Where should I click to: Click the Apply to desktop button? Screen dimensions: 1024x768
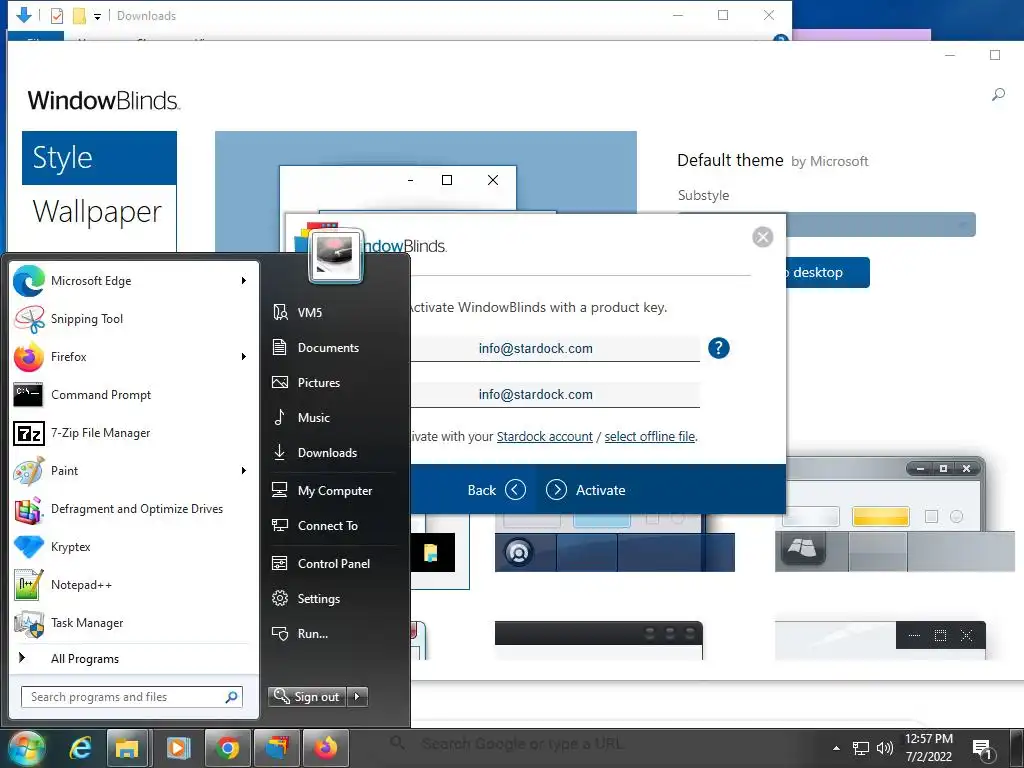coord(828,272)
